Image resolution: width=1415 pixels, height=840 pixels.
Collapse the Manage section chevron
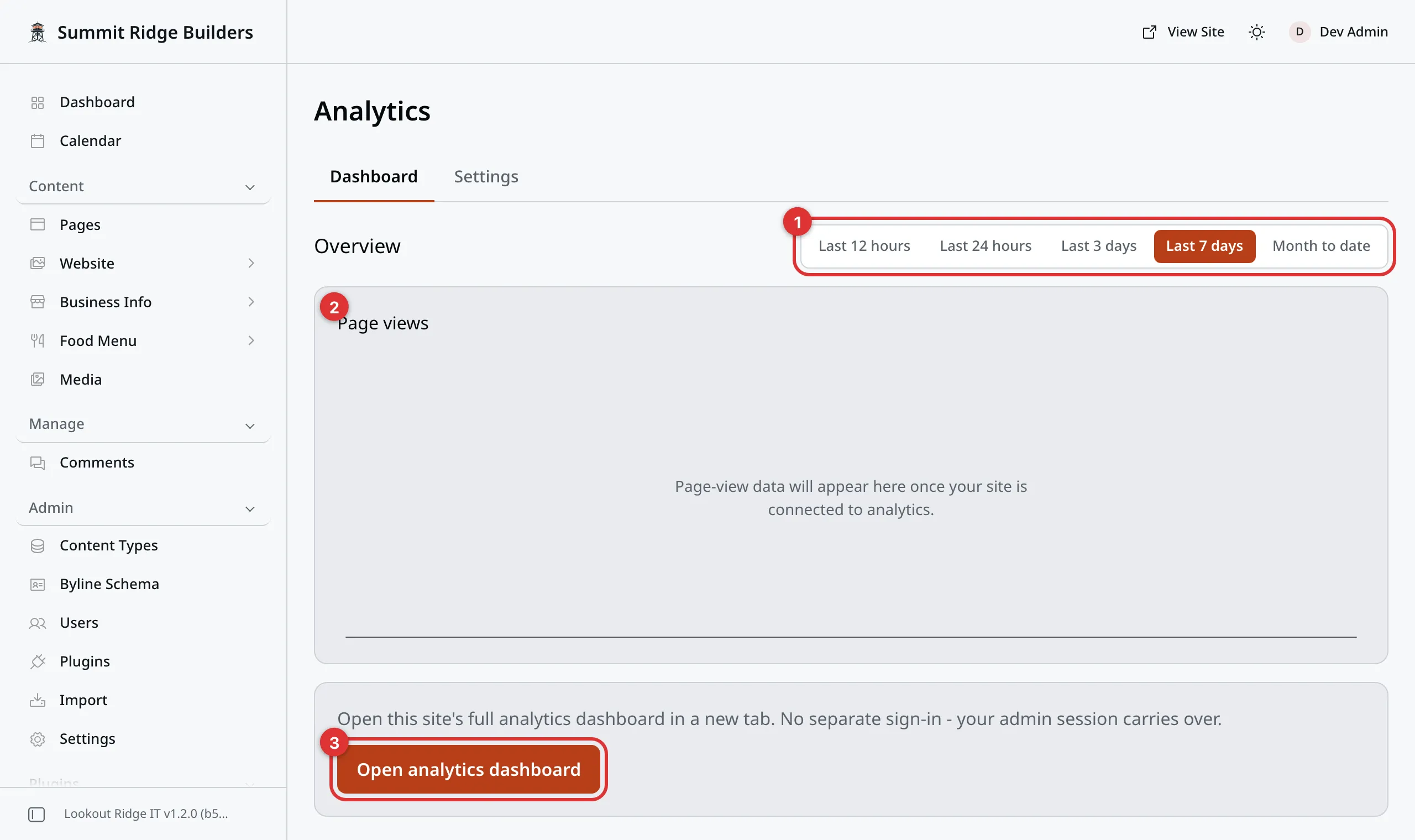[250, 425]
